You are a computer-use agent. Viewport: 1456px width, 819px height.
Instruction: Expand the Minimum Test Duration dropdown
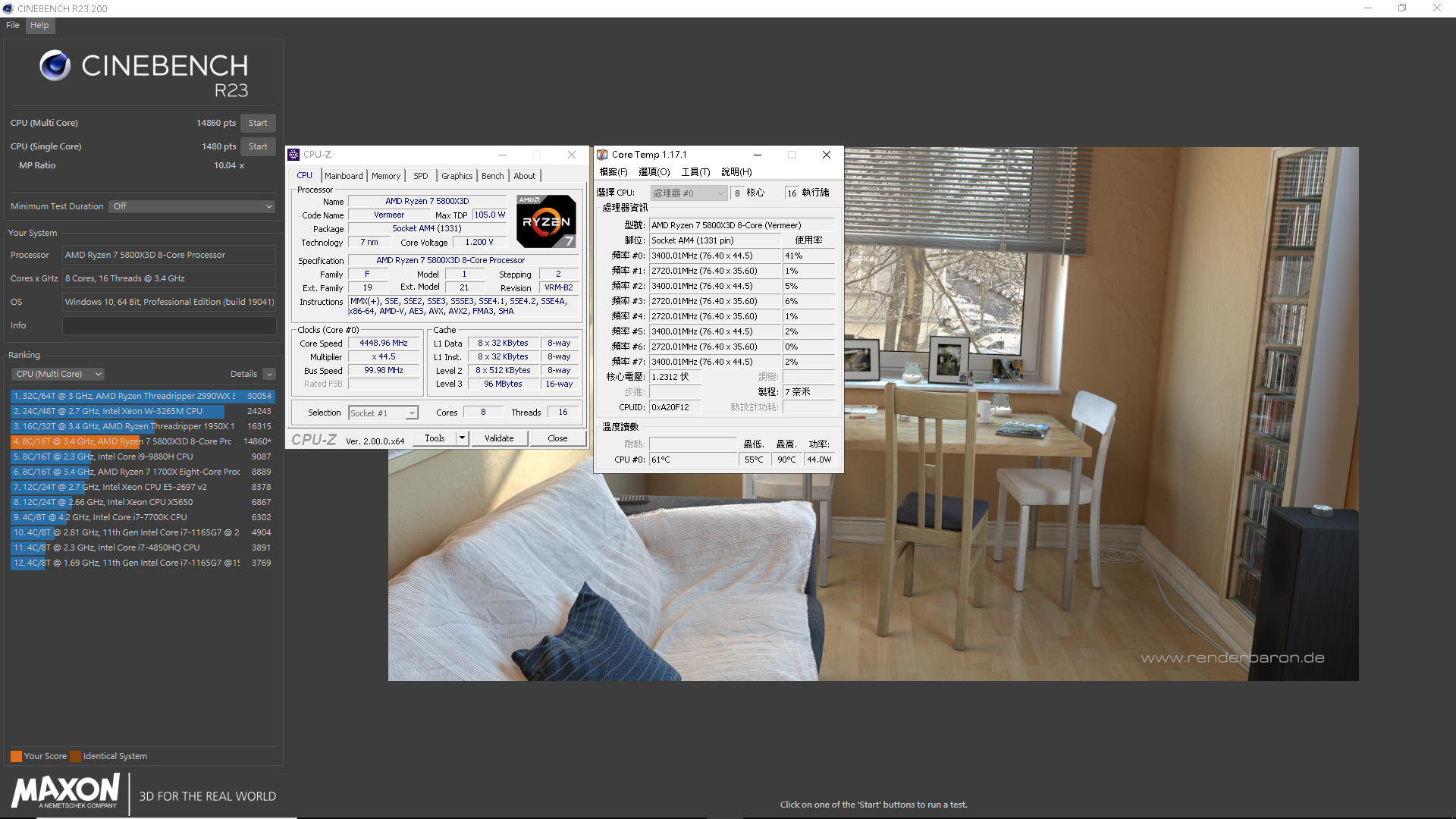click(x=192, y=206)
